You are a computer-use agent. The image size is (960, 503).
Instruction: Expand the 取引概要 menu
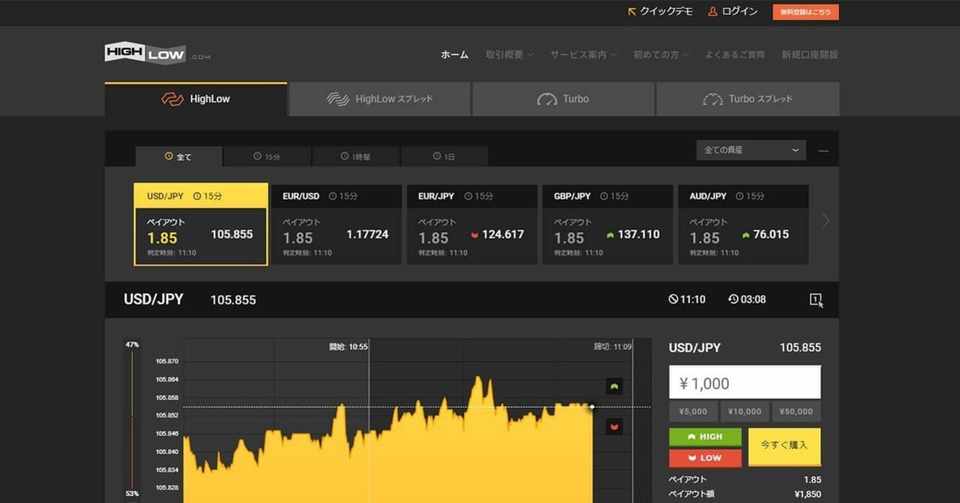(509, 54)
